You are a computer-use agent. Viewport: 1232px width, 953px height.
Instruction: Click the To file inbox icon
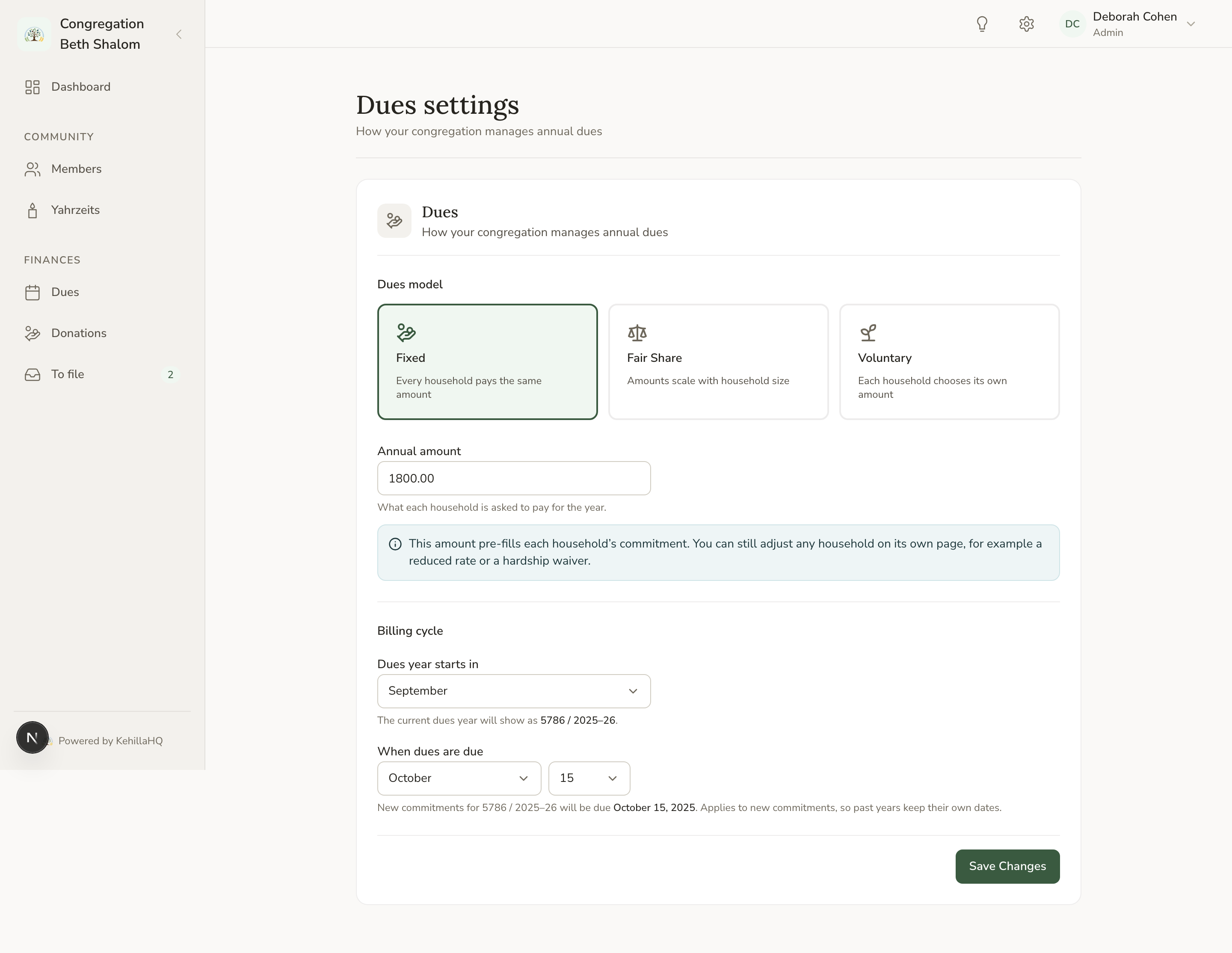33,374
